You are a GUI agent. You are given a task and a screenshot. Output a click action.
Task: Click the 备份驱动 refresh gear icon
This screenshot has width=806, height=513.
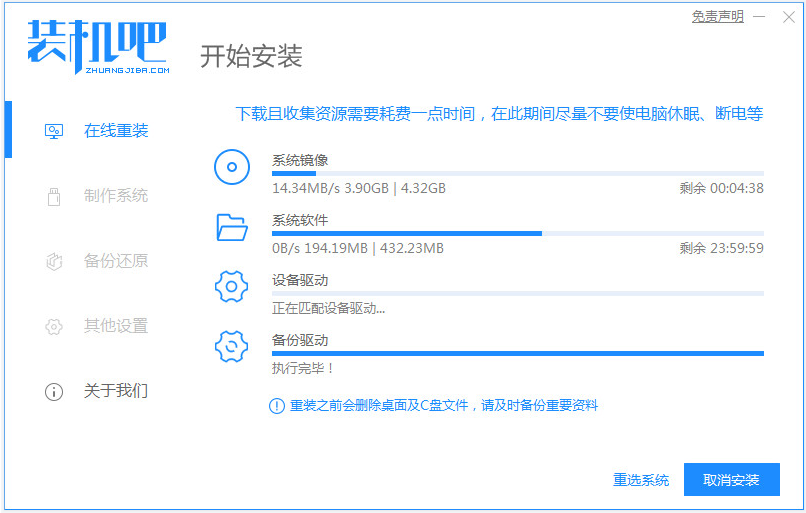click(231, 346)
